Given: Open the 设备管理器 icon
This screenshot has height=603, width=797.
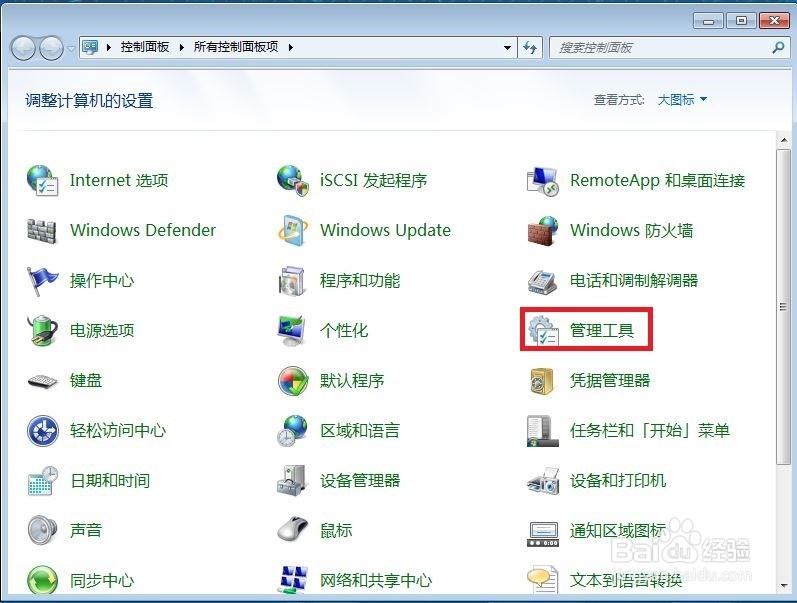Looking at the screenshot, I should (x=293, y=480).
